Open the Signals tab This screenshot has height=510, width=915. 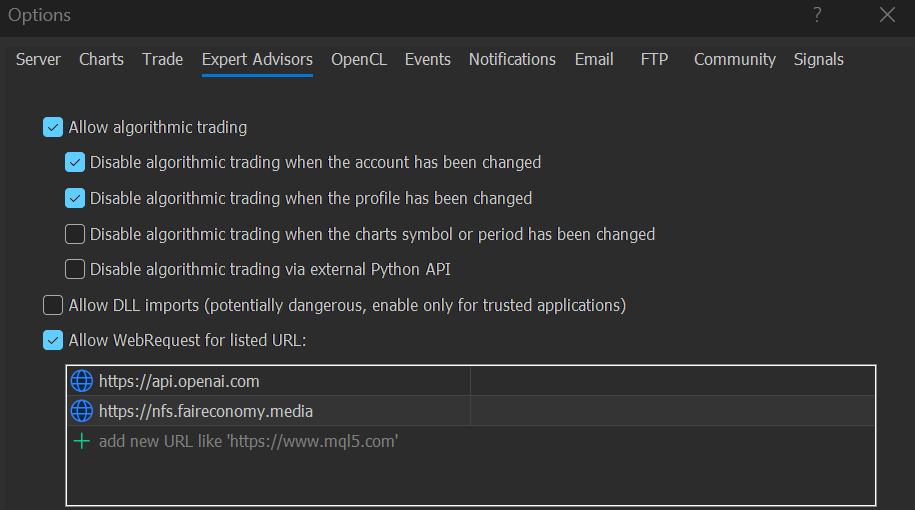819,60
